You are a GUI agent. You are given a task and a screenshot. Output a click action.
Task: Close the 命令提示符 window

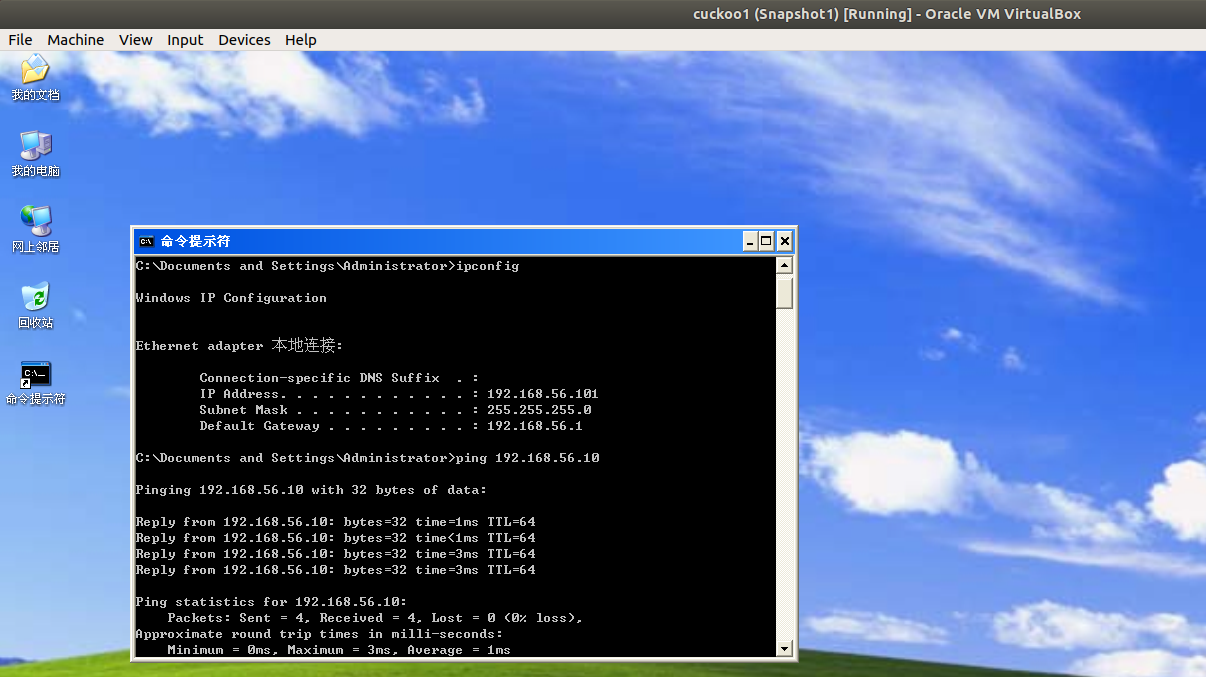click(785, 241)
